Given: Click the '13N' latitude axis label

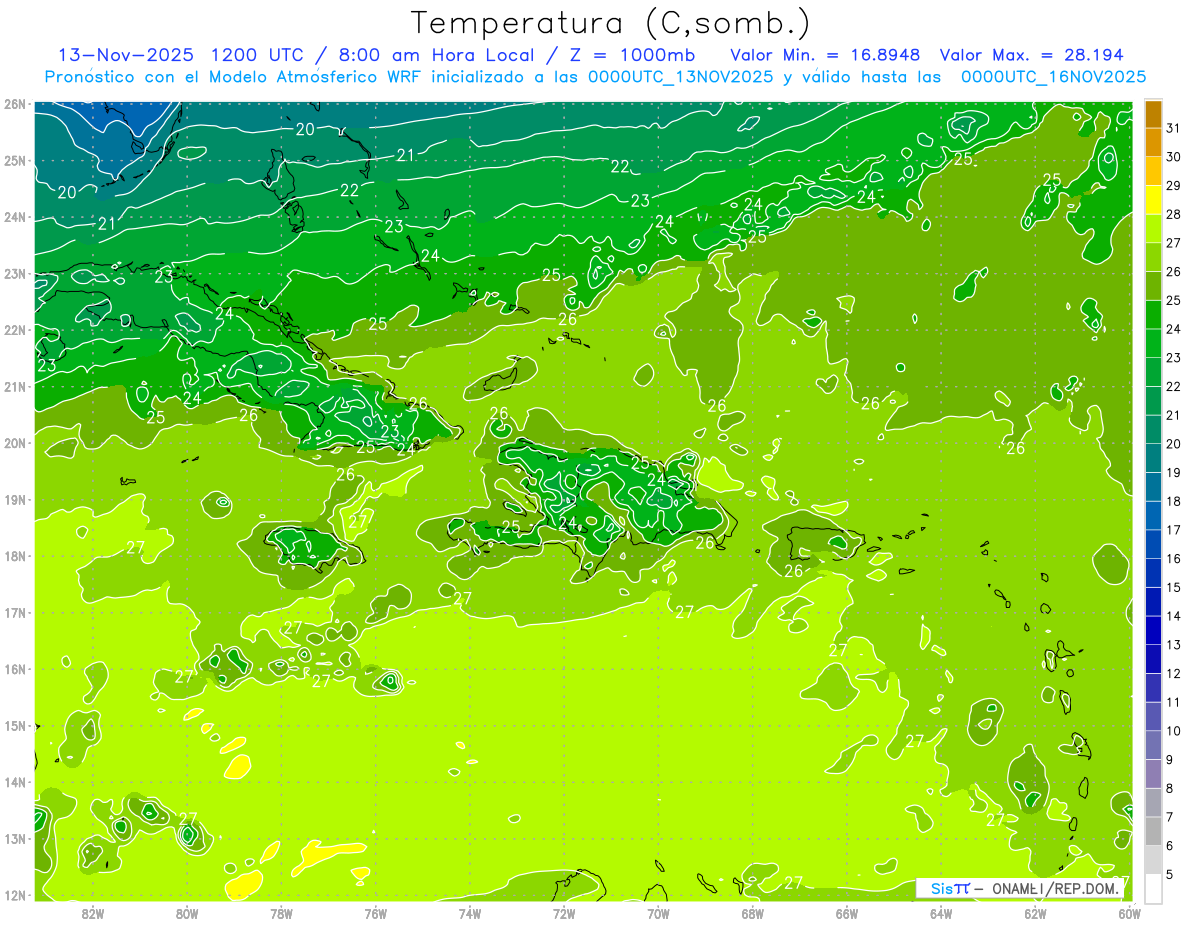Looking at the screenshot, I should pyautogui.click(x=15, y=839).
